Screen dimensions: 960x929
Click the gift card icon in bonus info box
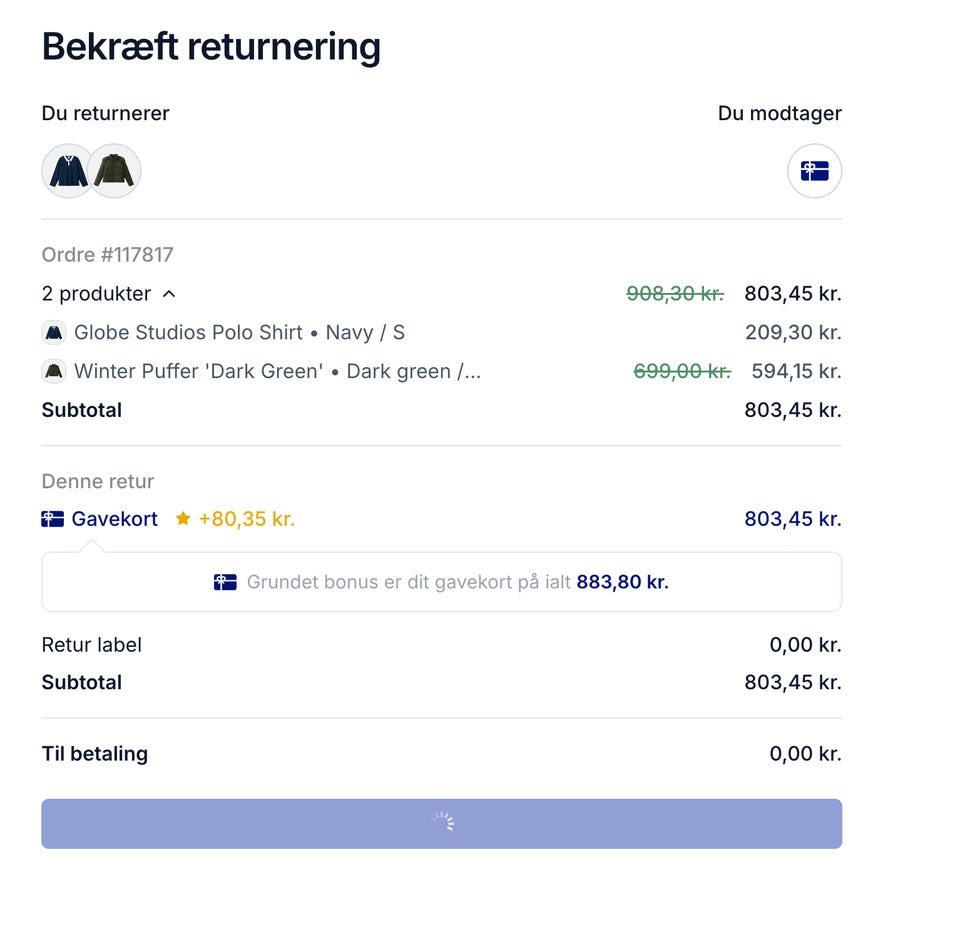(225, 582)
